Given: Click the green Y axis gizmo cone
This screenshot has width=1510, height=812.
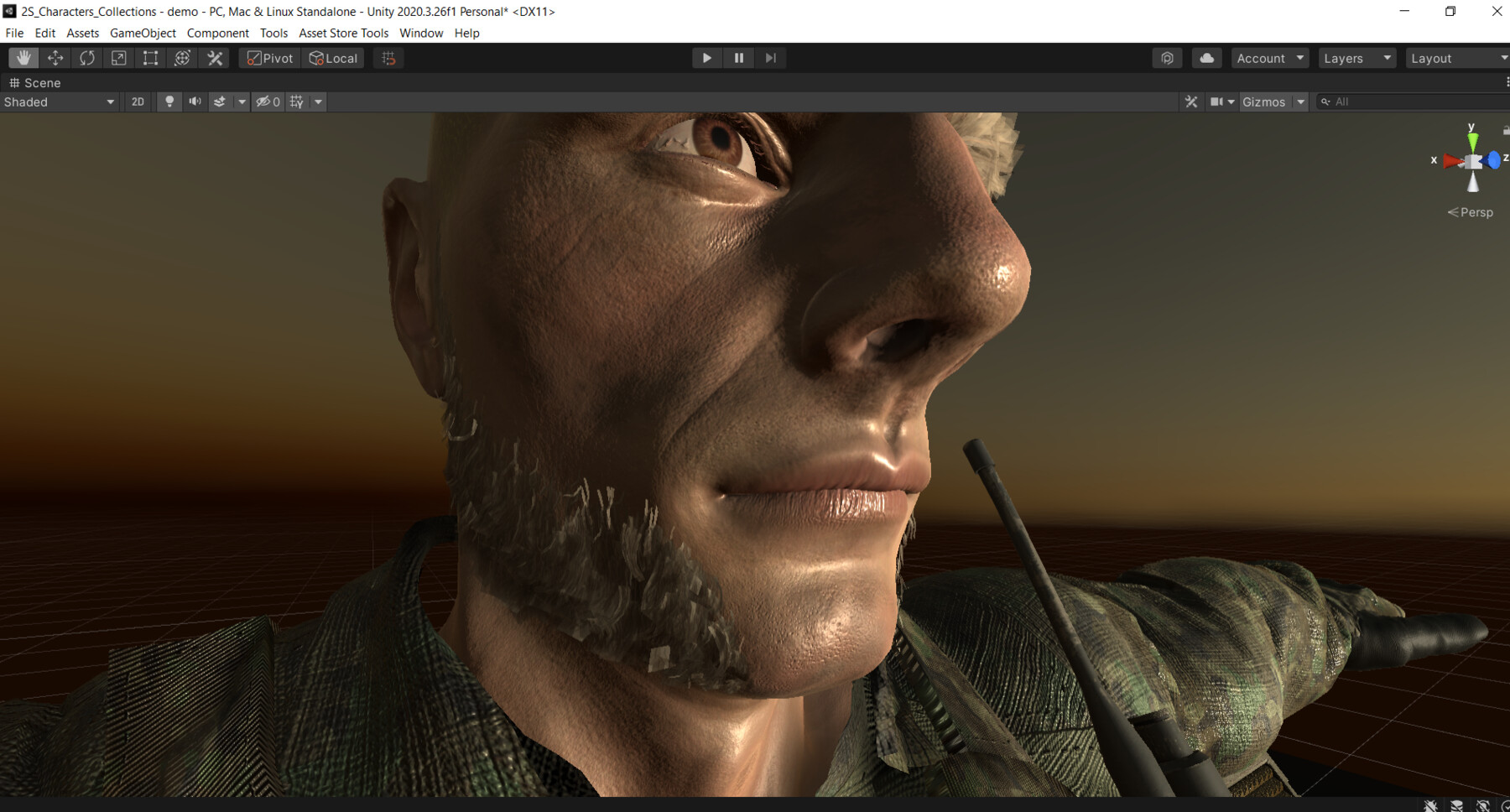Looking at the screenshot, I should coord(1472,140).
